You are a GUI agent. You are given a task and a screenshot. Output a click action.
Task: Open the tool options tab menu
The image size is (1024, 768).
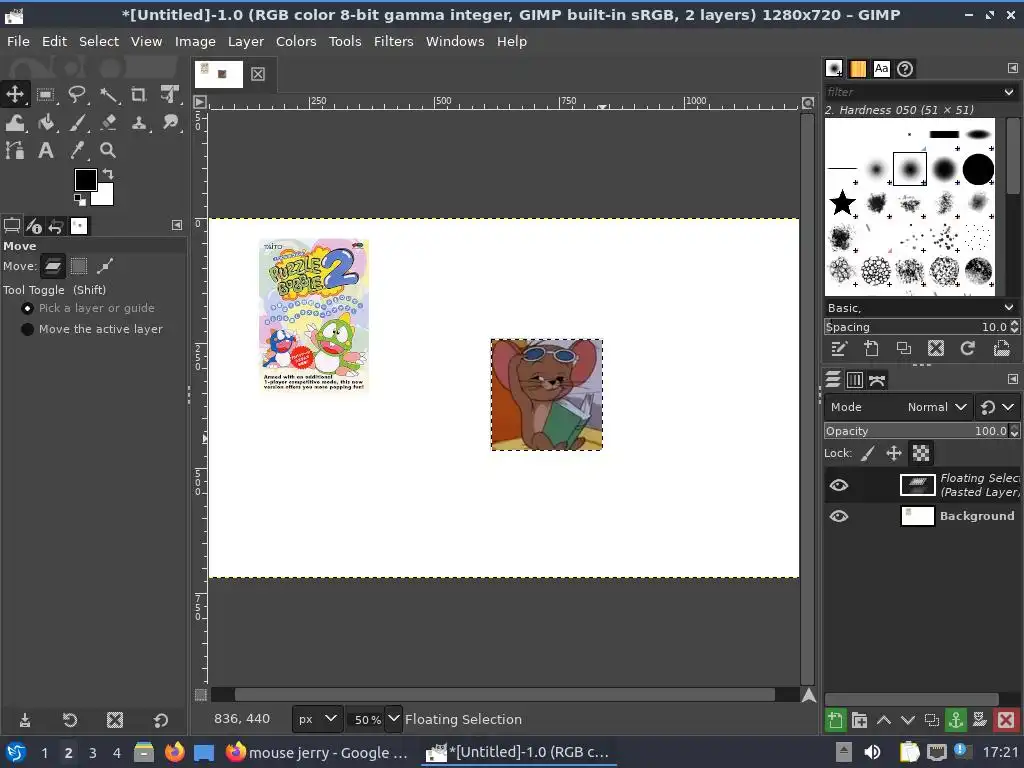click(x=176, y=225)
